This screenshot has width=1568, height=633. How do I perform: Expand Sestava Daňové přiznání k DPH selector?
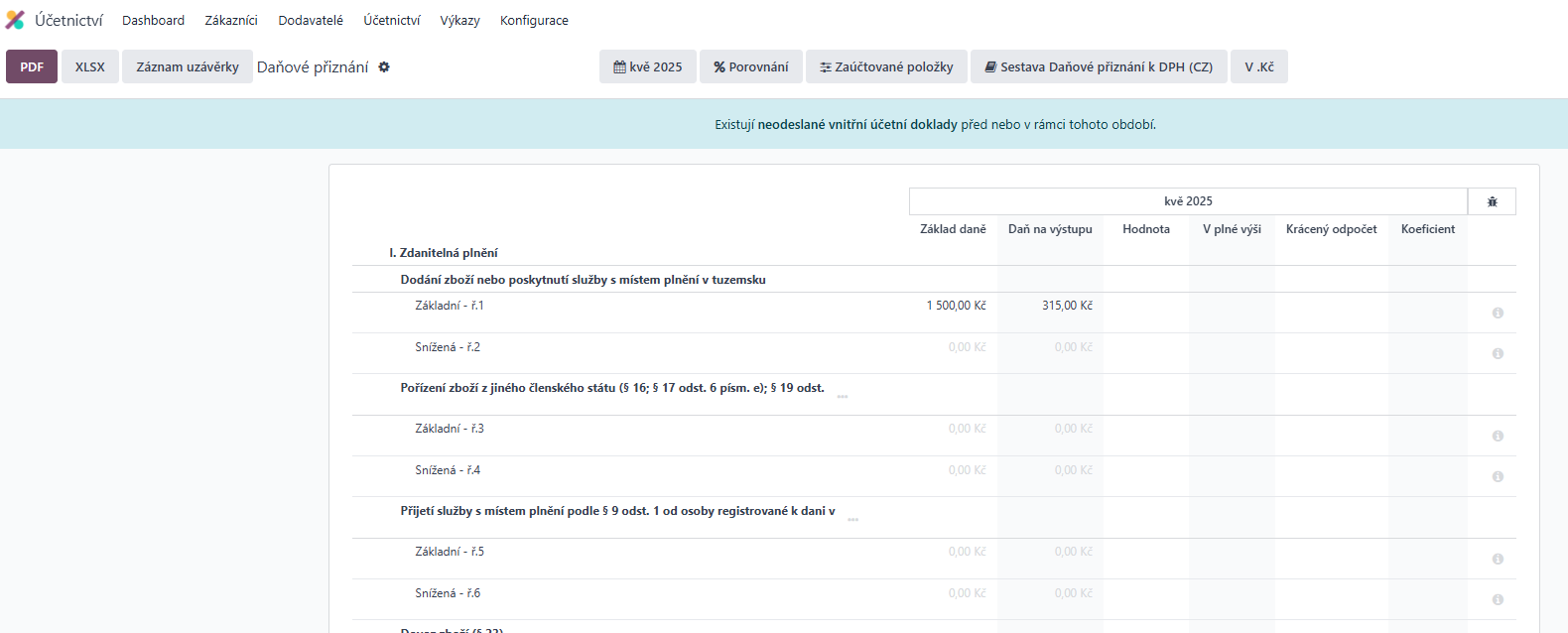pyautogui.click(x=1099, y=67)
